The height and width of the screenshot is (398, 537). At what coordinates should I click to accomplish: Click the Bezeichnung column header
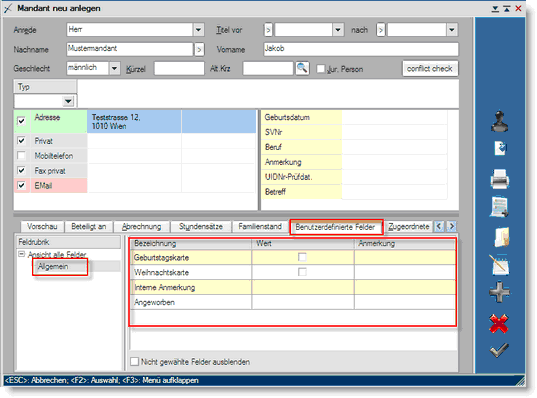coord(191,244)
